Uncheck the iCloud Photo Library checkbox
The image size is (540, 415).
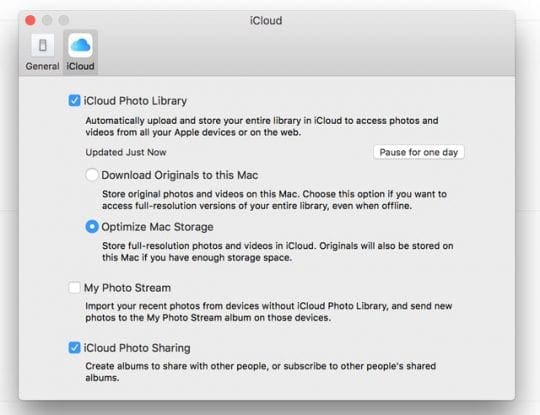[74, 101]
